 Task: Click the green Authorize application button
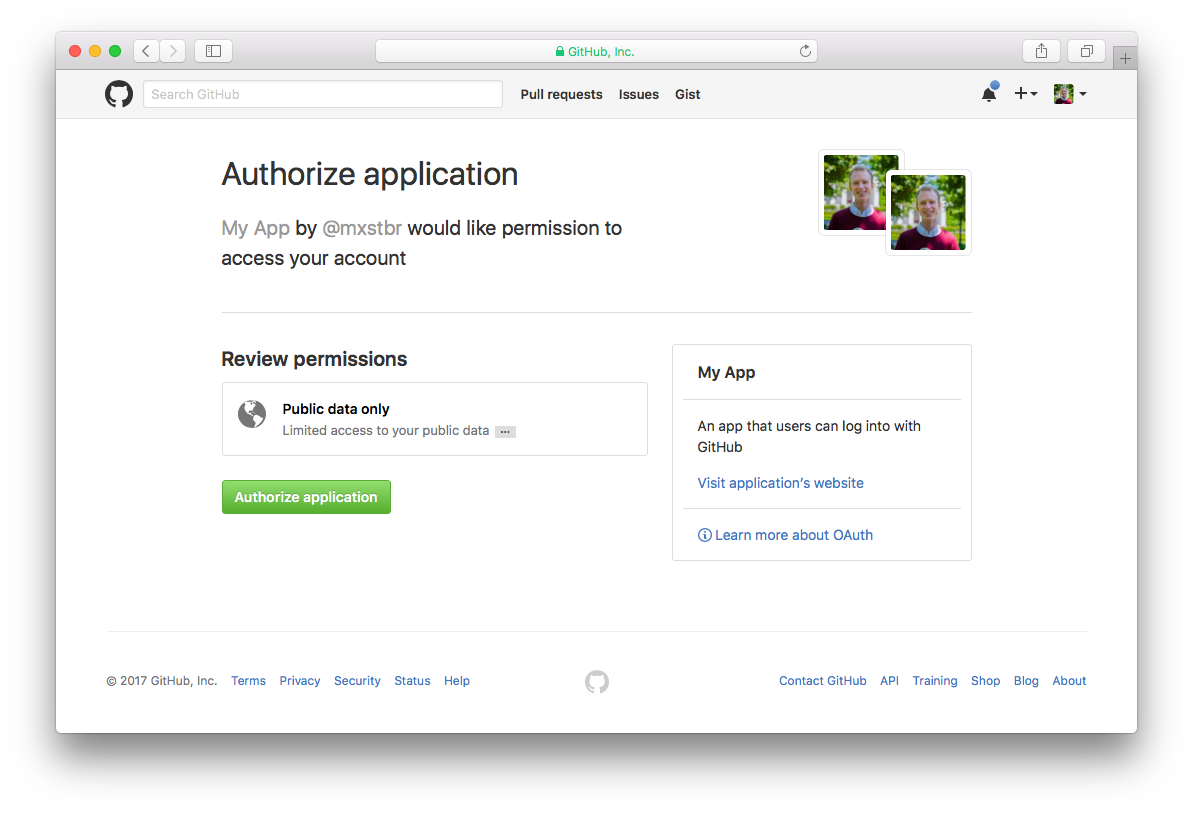(x=307, y=497)
